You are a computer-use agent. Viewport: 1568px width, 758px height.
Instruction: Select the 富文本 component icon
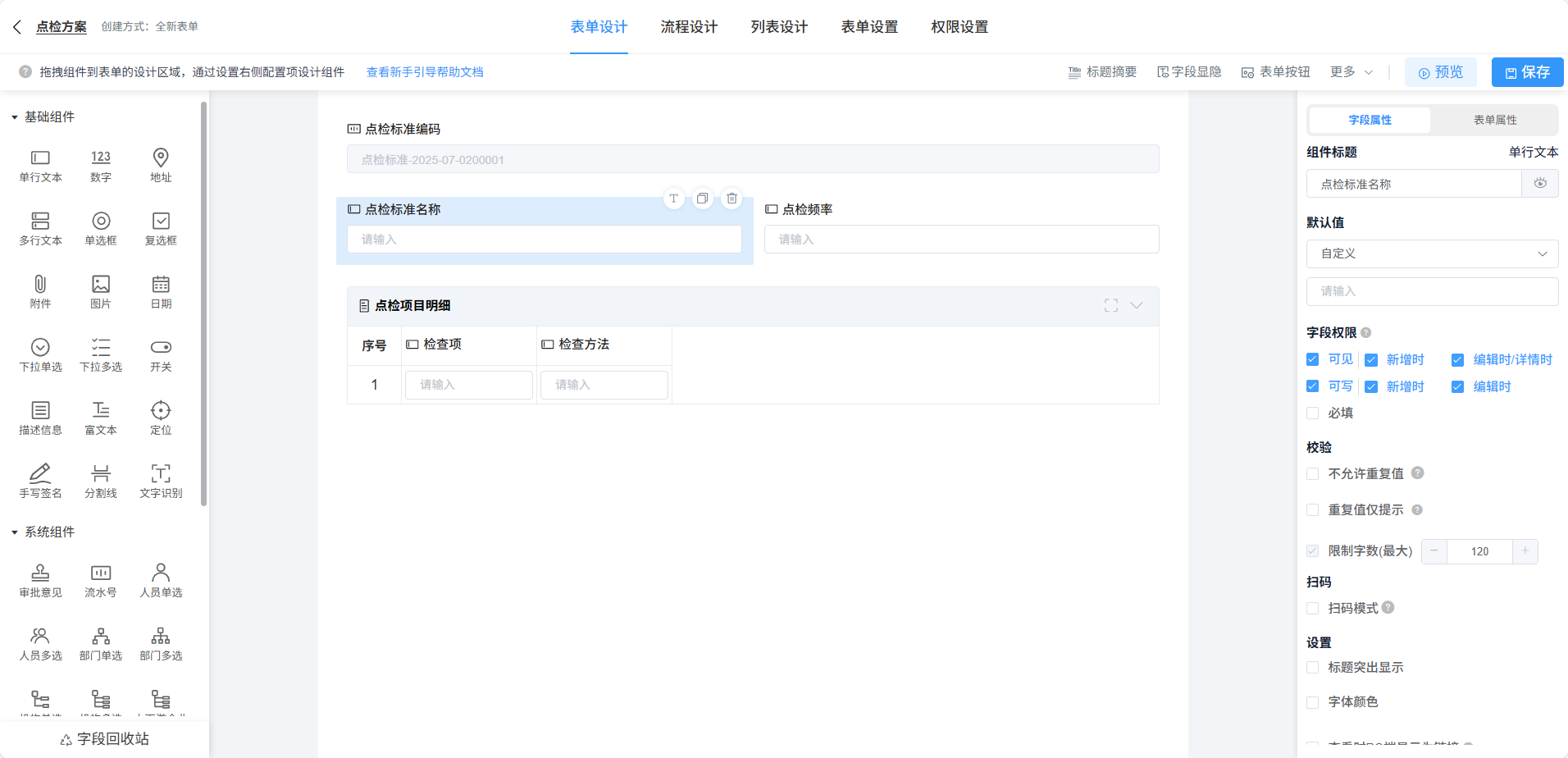[x=101, y=410]
